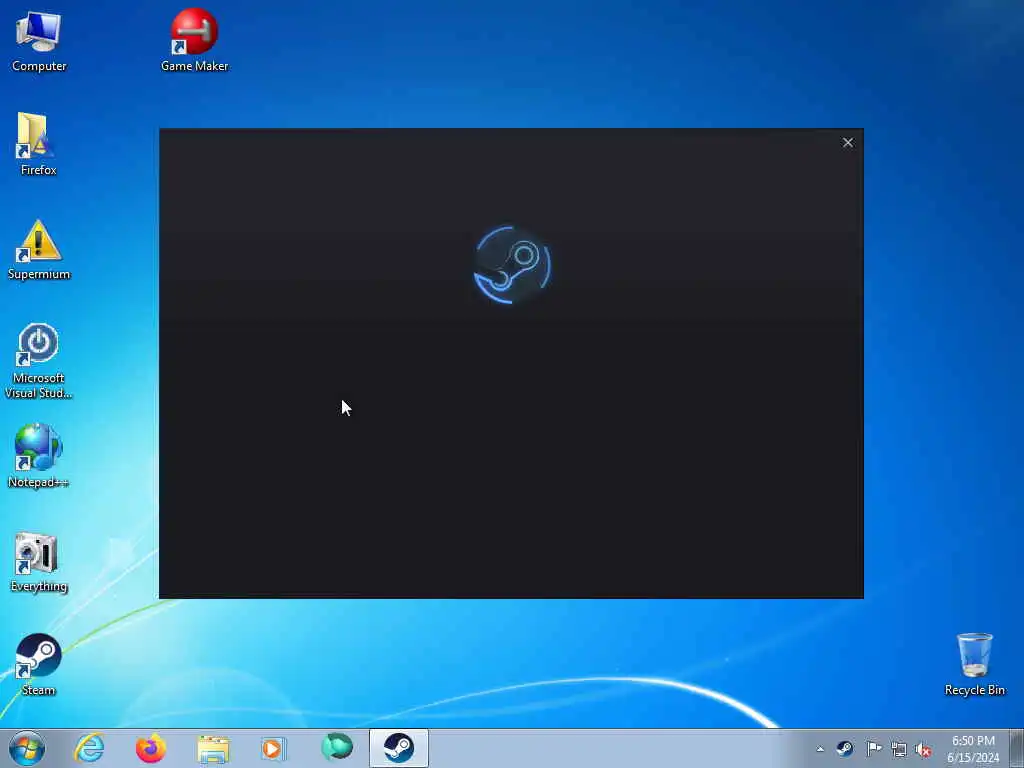Click the Show desktop strip
The height and width of the screenshot is (768, 1024).
click(x=1017, y=748)
